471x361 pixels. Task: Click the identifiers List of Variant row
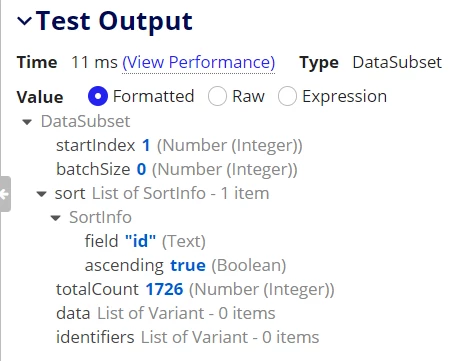click(x=188, y=337)
